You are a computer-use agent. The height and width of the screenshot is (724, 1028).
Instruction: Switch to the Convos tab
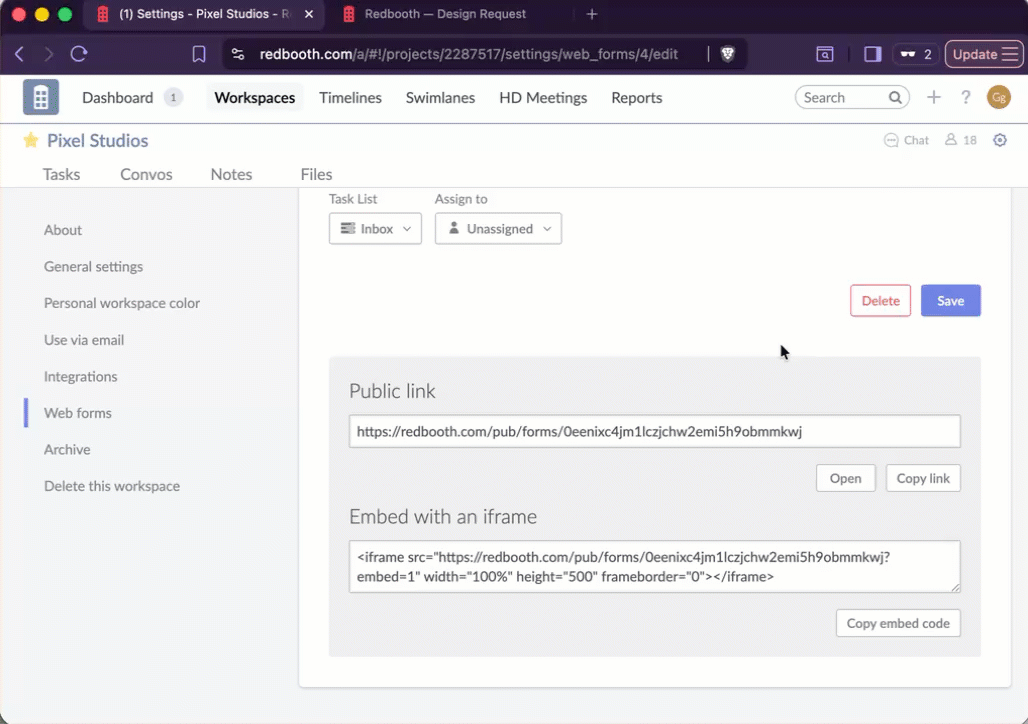click(x=146, y=174)
